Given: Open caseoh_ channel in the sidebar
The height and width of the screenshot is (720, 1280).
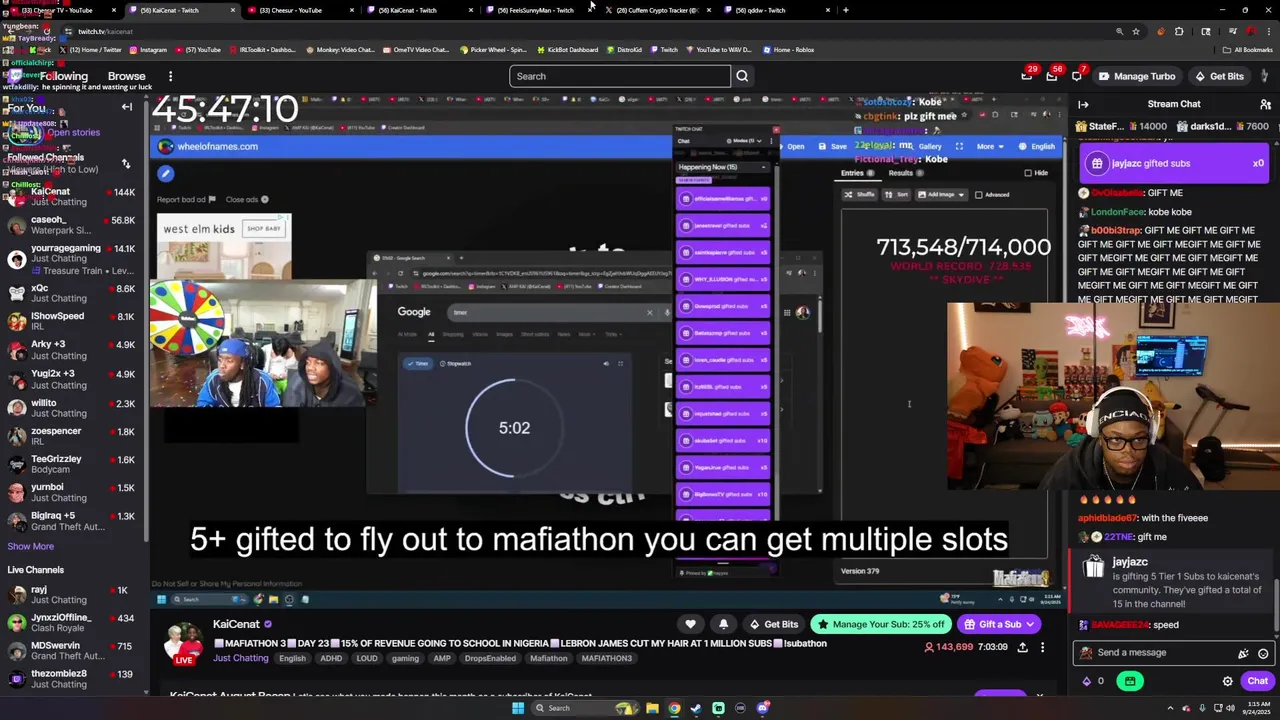Looking at the screenshot, I should click(70, 225).
